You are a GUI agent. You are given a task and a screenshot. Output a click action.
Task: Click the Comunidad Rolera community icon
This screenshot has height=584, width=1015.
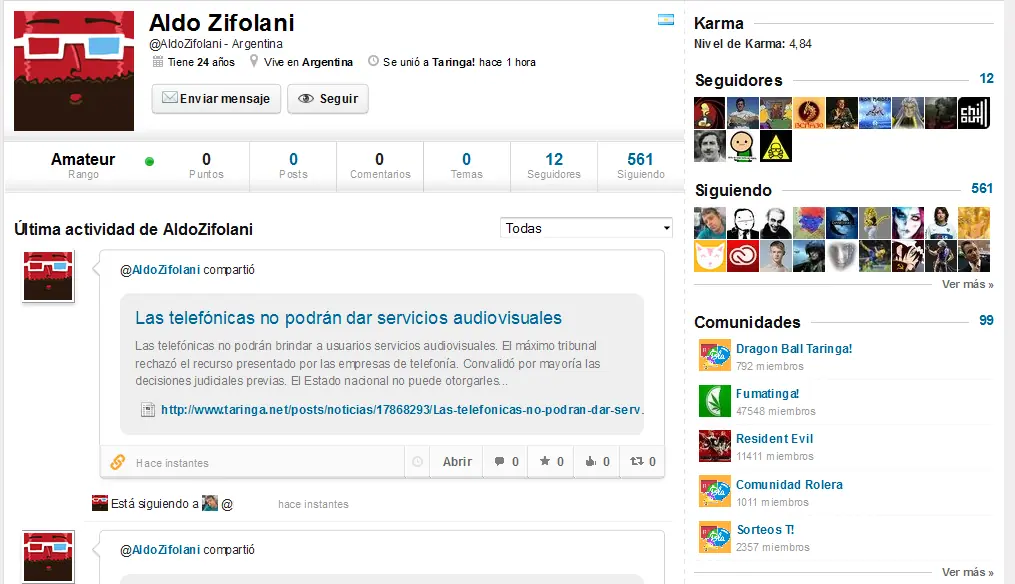(715, 491)
